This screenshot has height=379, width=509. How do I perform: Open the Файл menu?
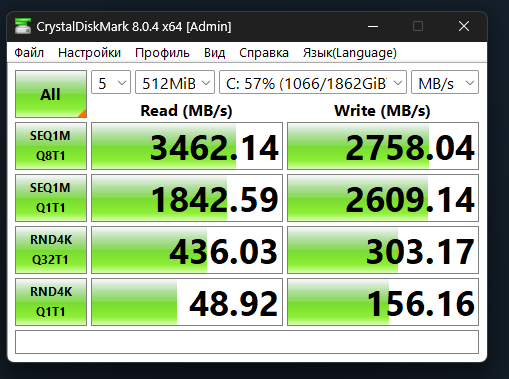(29, 53)
